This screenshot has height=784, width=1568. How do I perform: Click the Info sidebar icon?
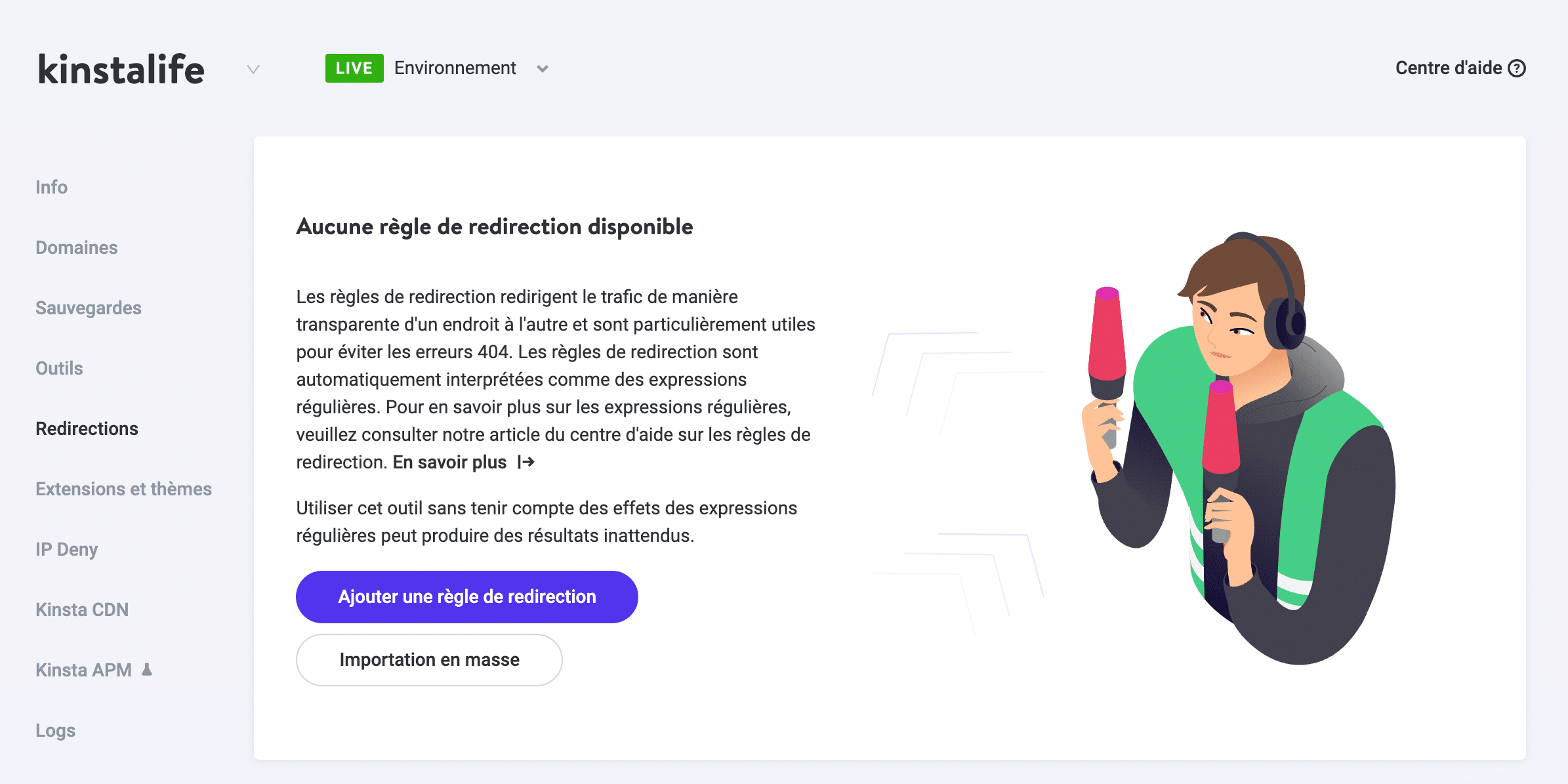[51, 186]
